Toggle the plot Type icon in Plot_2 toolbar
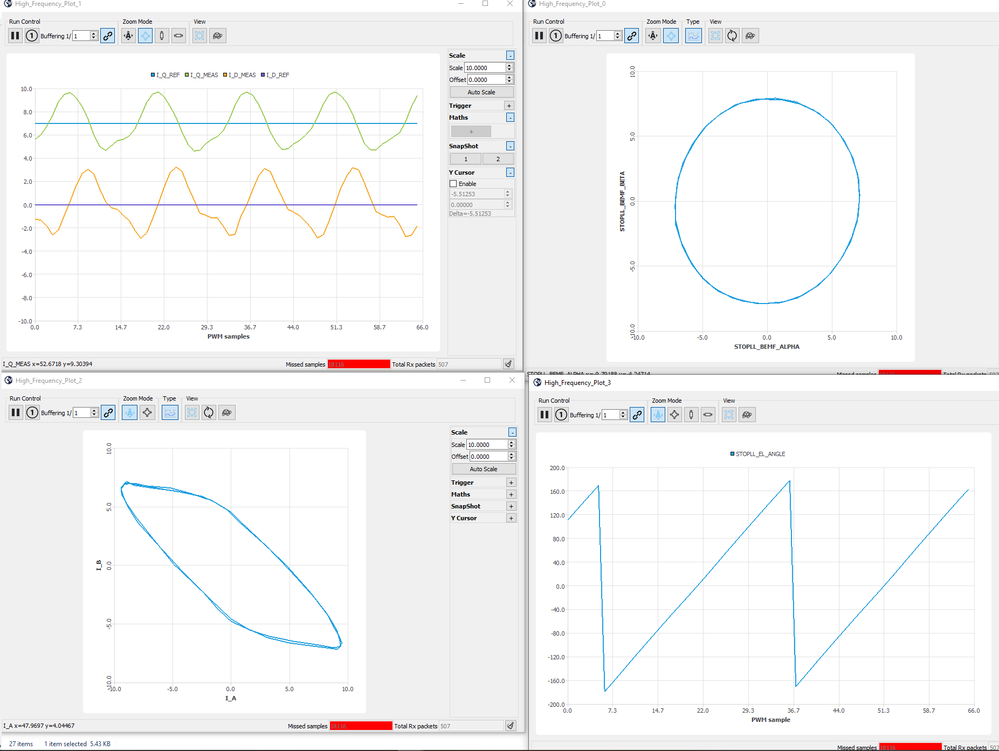The width and height of the screenshot is (999, 751). (x=169, y=412)
